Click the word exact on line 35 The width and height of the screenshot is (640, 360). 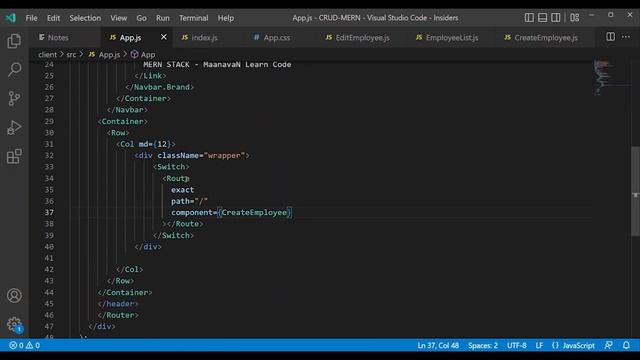tap(182, 190)
